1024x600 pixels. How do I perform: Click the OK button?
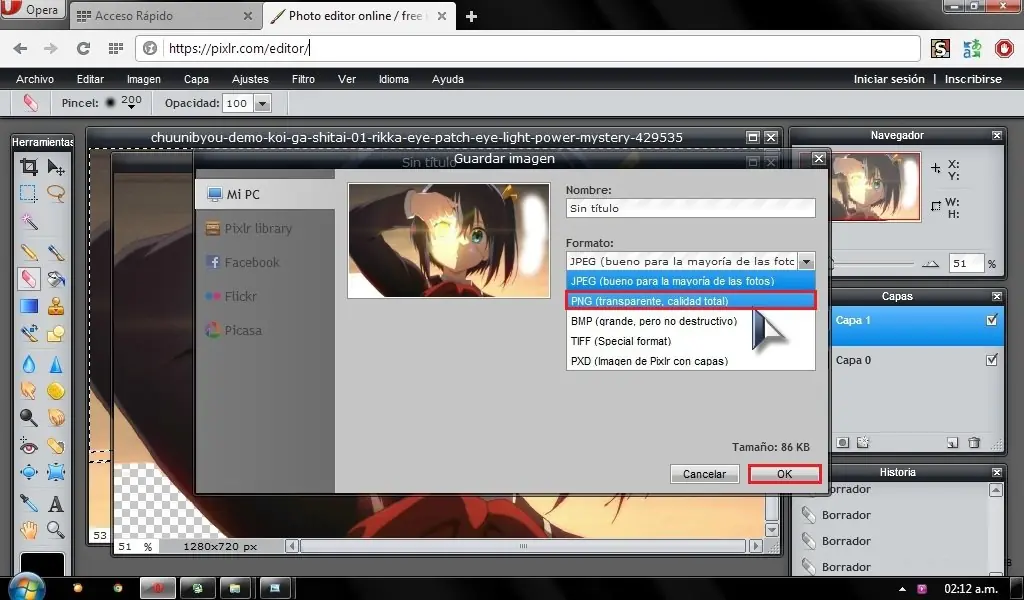[x=784, y=474]
